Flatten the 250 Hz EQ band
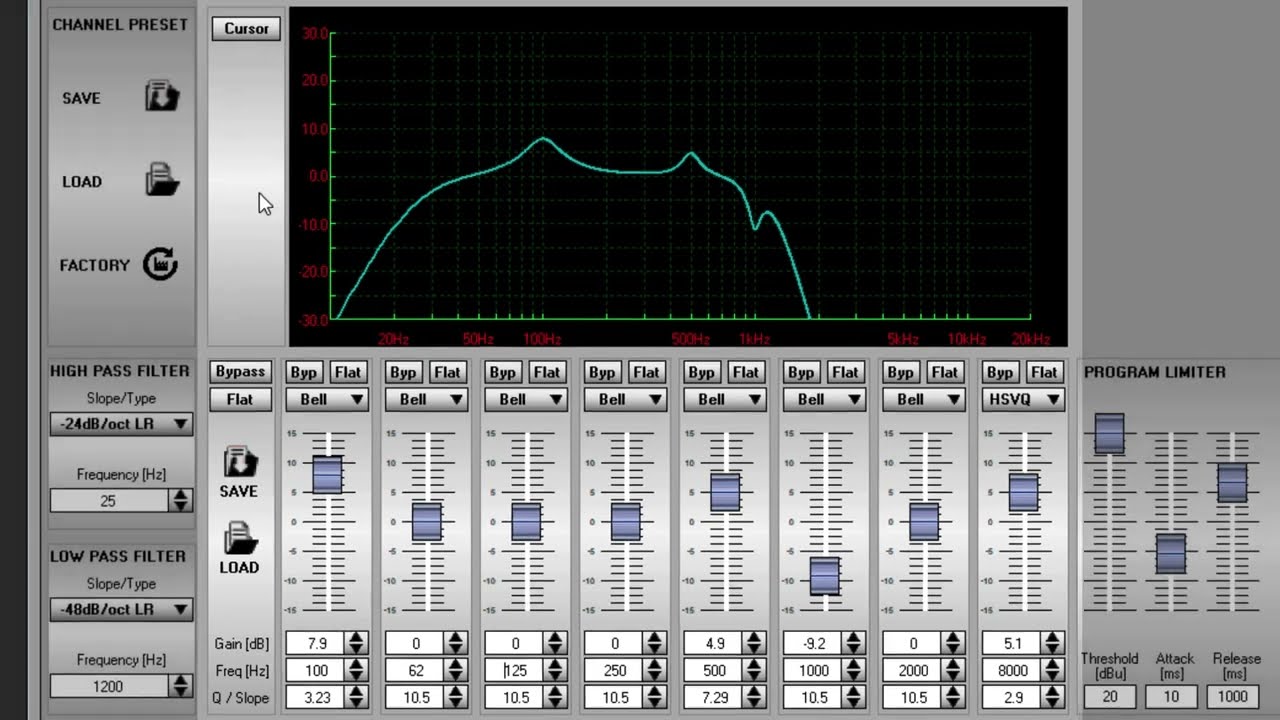 pos(646,372)
